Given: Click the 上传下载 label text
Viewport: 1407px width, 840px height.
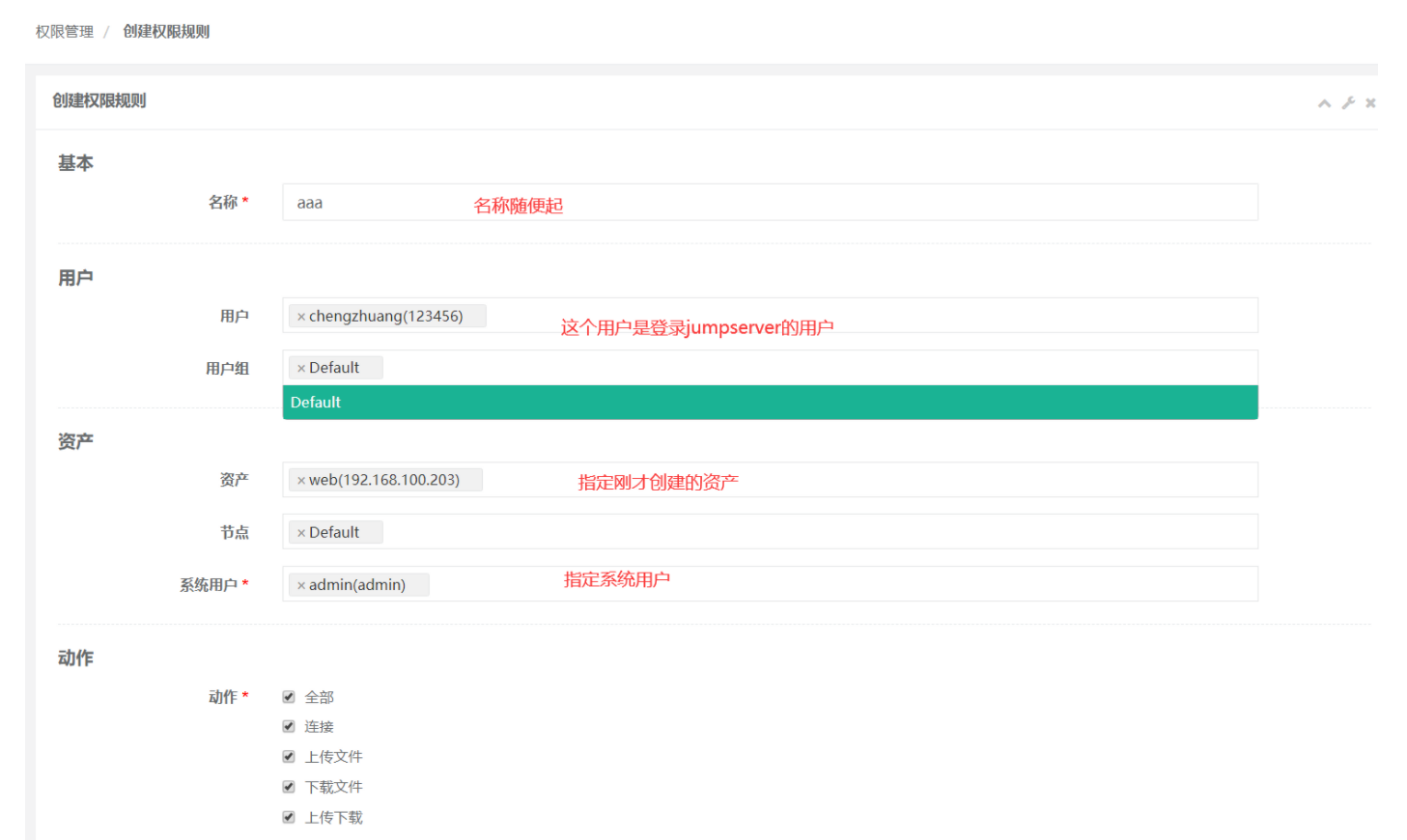Looking at the screenshot, I should (334, 818).
